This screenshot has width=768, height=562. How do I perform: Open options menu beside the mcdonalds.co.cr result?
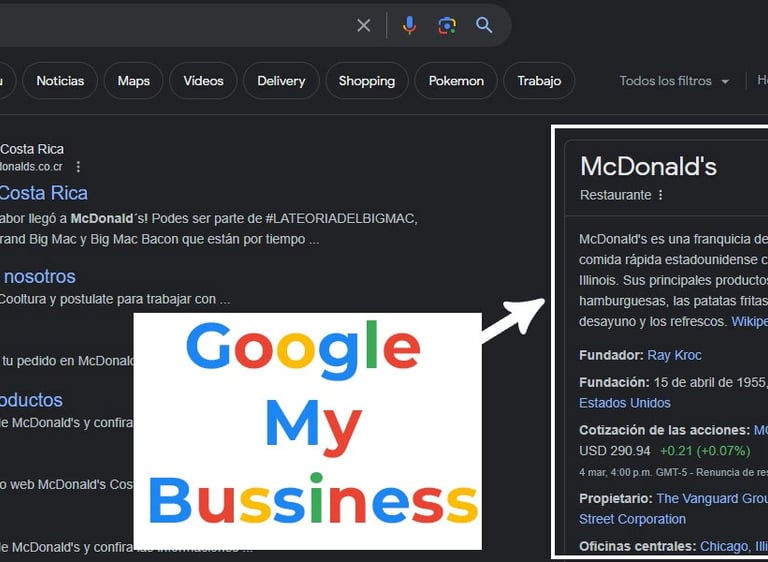78,167
